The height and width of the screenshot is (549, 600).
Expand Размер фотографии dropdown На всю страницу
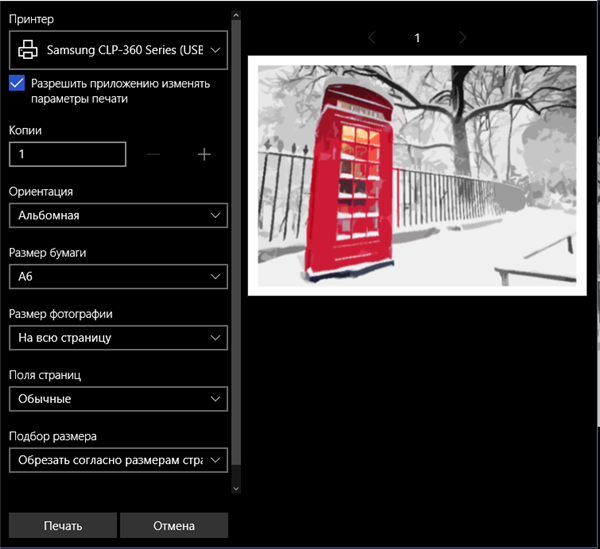click(118, 337)
